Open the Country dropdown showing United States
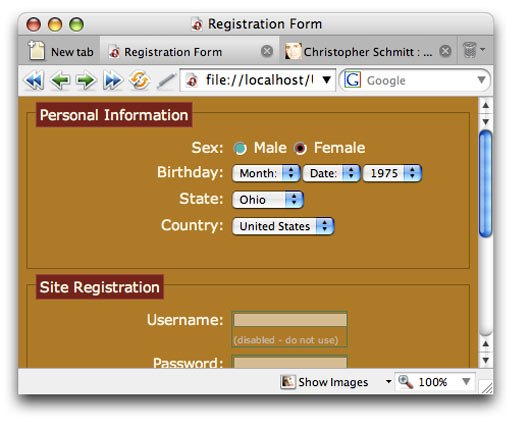 click(x=283, y=226)
